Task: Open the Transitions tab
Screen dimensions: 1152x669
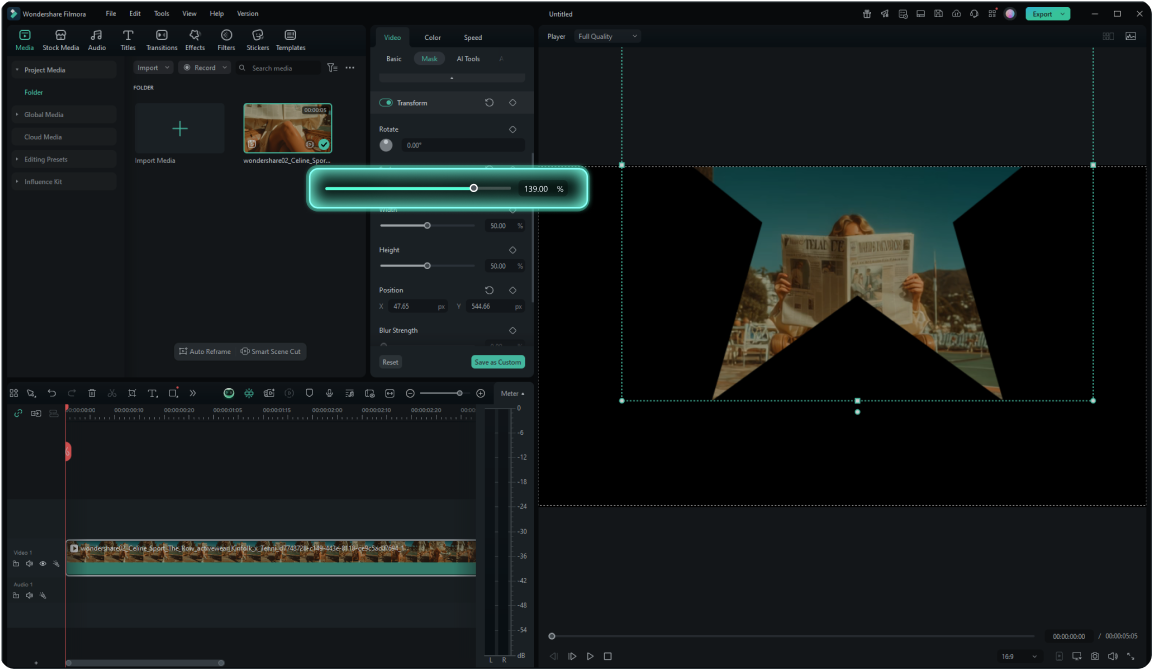Action: point(162,40)
